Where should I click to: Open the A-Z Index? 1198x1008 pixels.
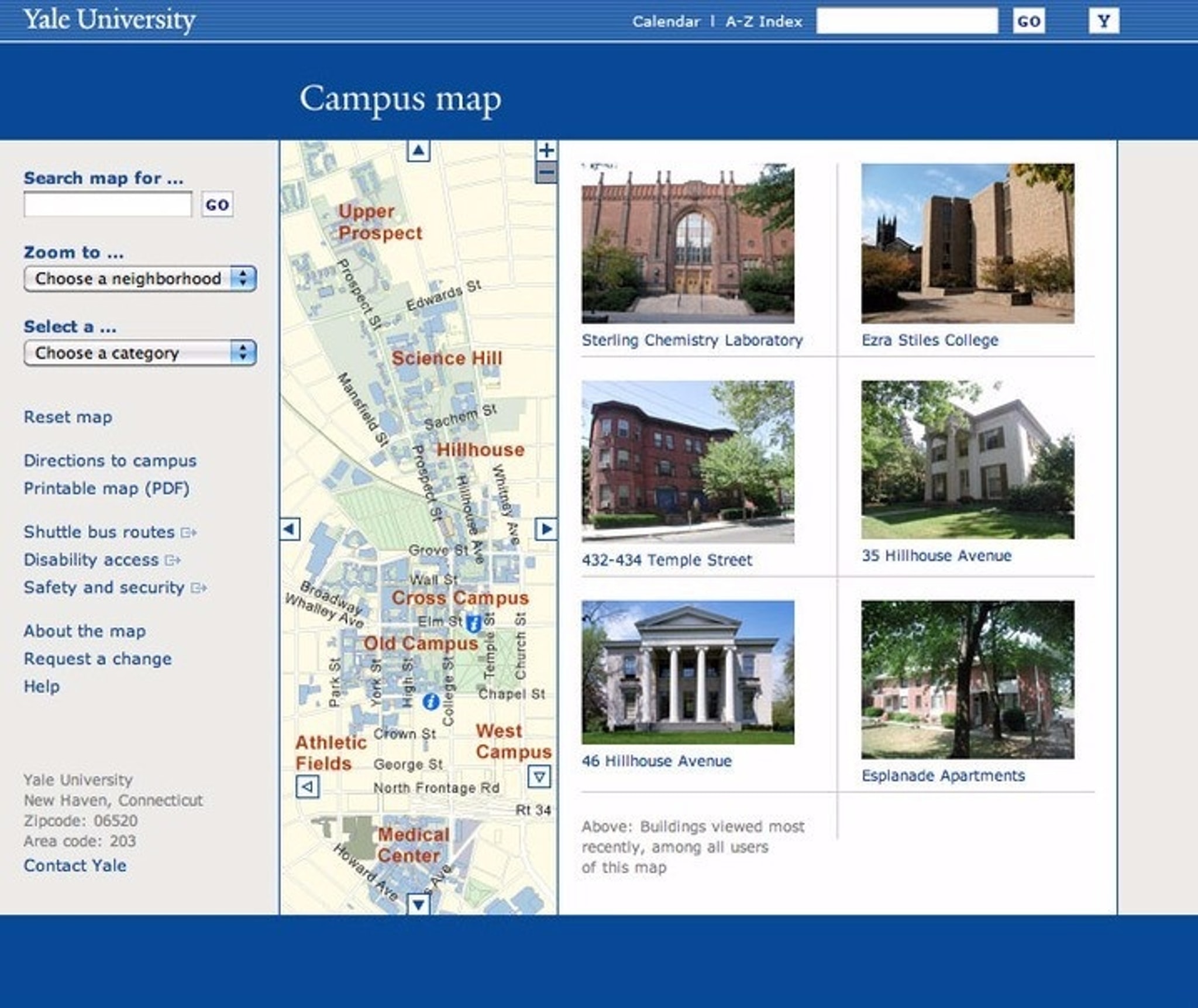coord(763,22)
